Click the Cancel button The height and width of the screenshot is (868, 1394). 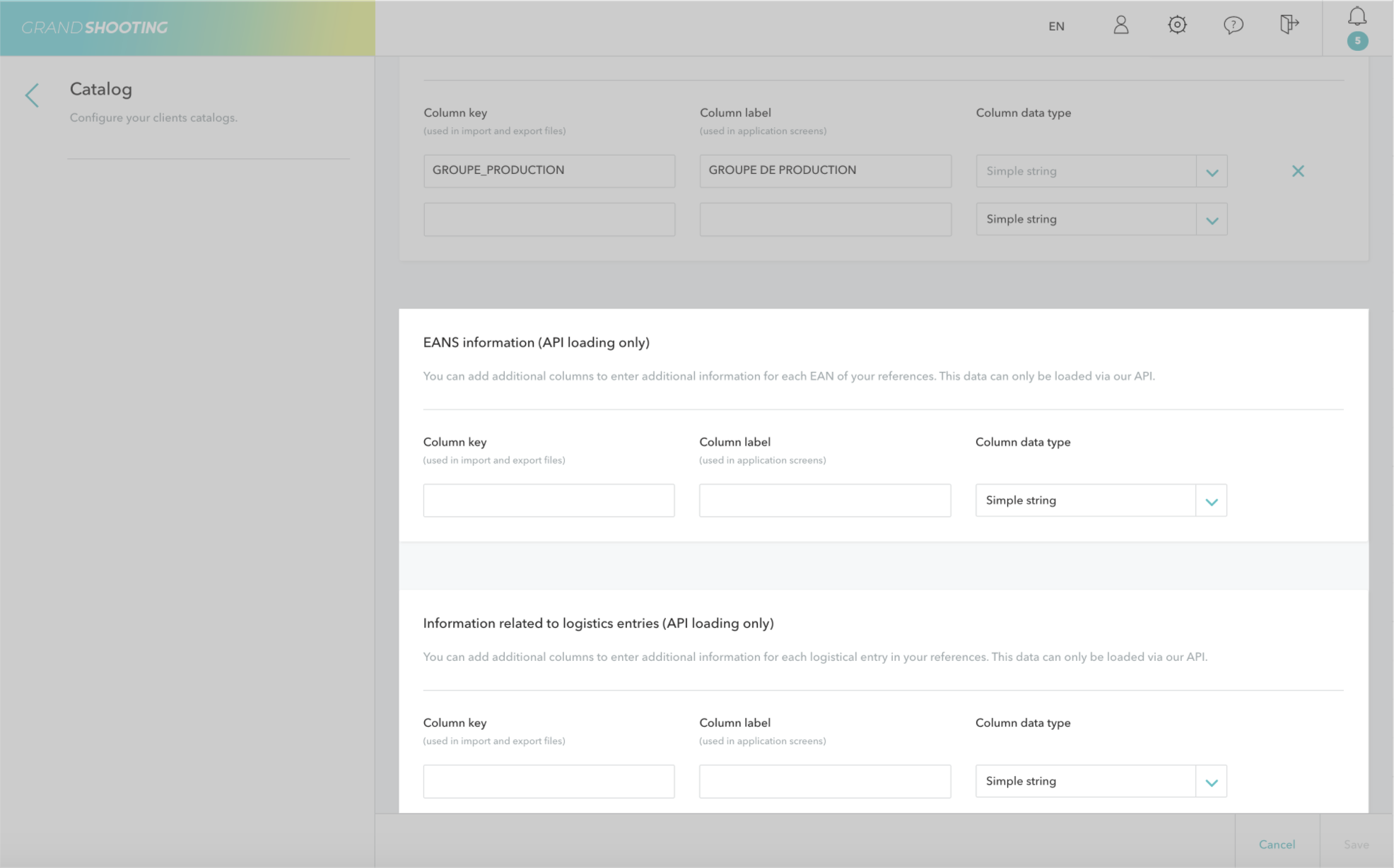point(1277,845)
